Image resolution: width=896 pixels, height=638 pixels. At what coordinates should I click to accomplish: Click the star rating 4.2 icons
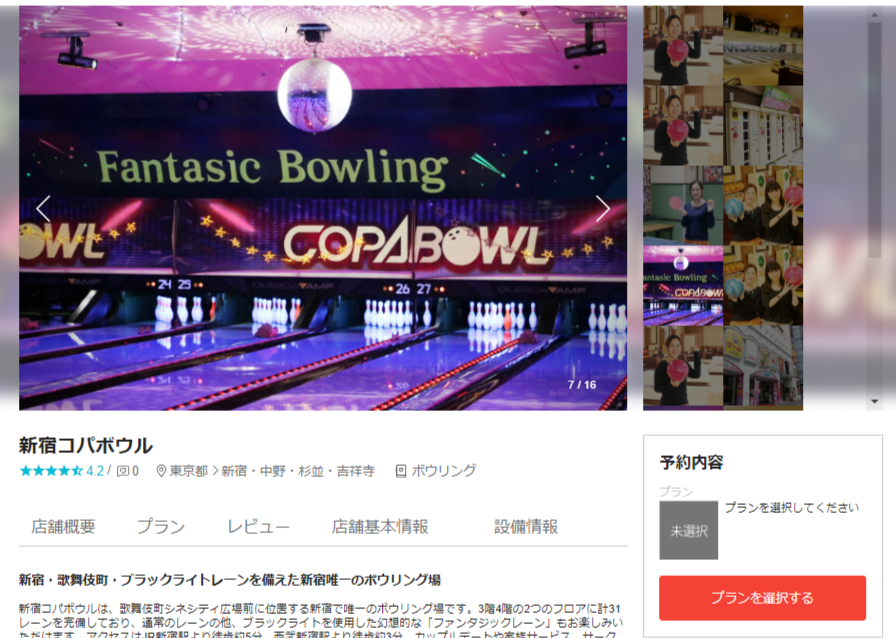click(x=51, y=471)
